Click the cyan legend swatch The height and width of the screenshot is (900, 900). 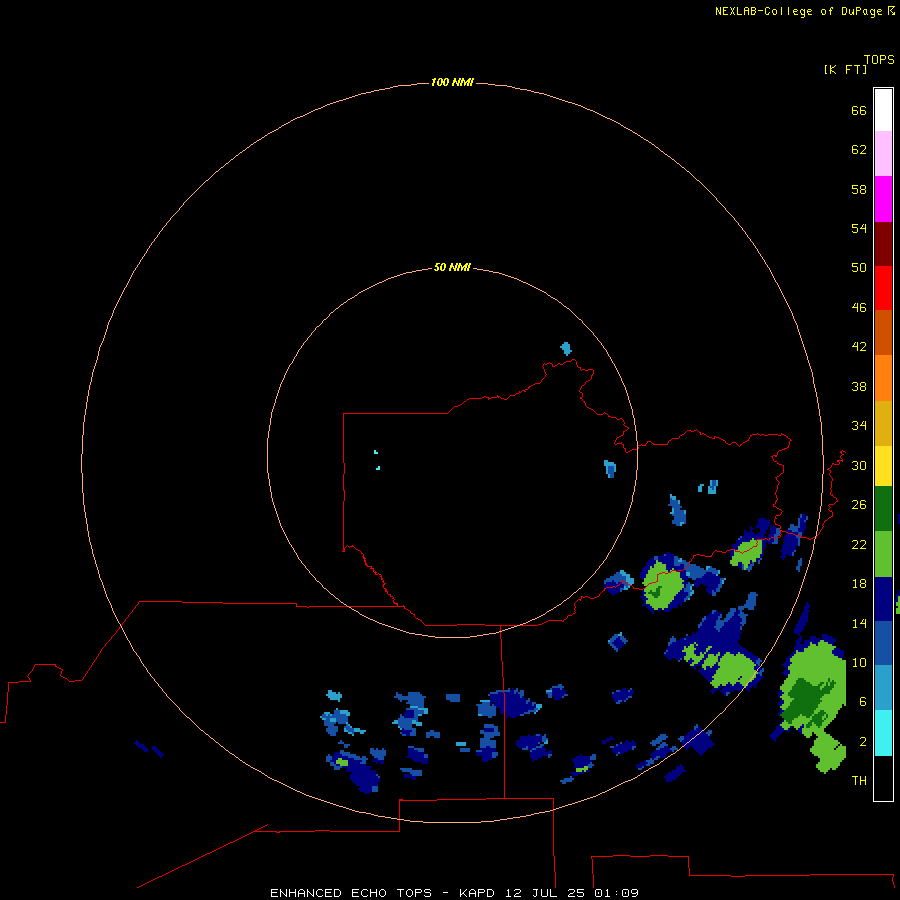(883, 733)
